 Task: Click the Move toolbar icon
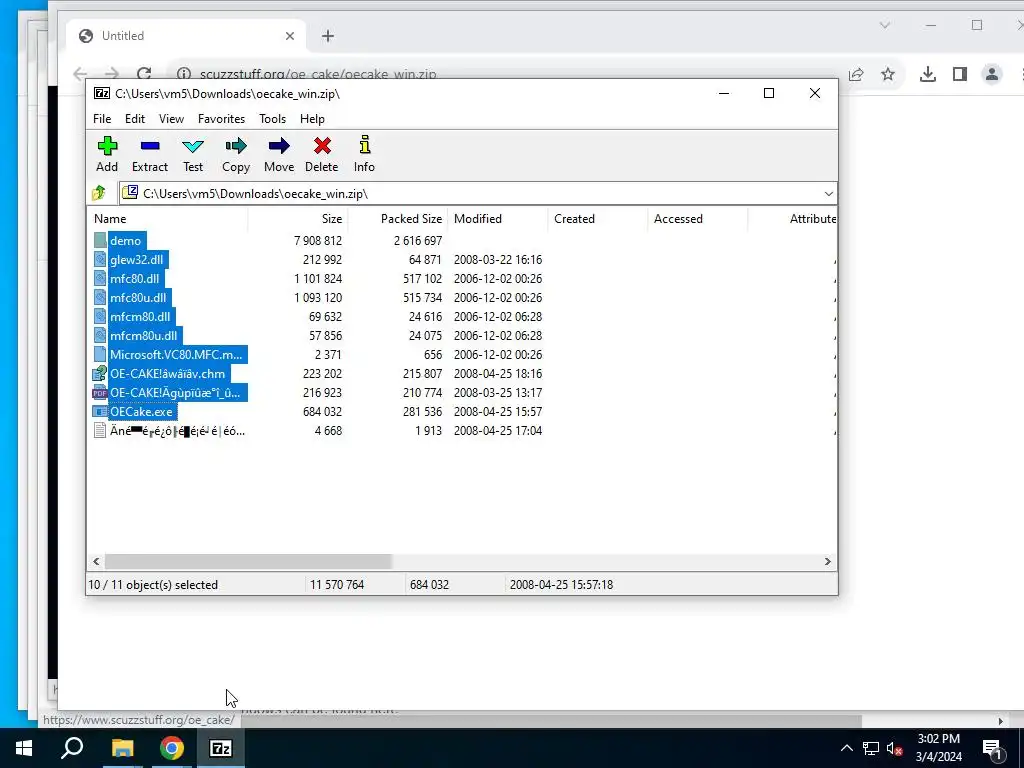pyautogui.click(x=279, y=146)
